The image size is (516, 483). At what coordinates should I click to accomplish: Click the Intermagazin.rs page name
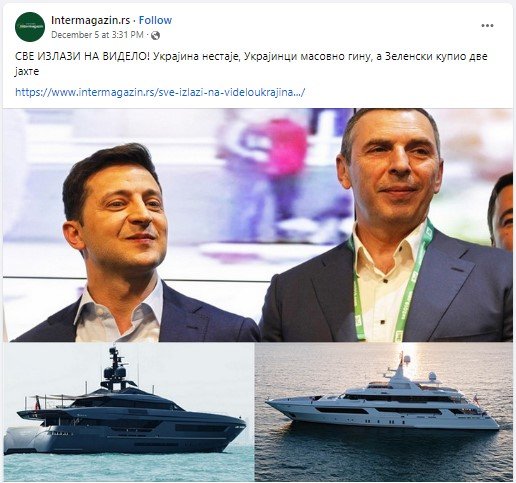pos(90,20)
